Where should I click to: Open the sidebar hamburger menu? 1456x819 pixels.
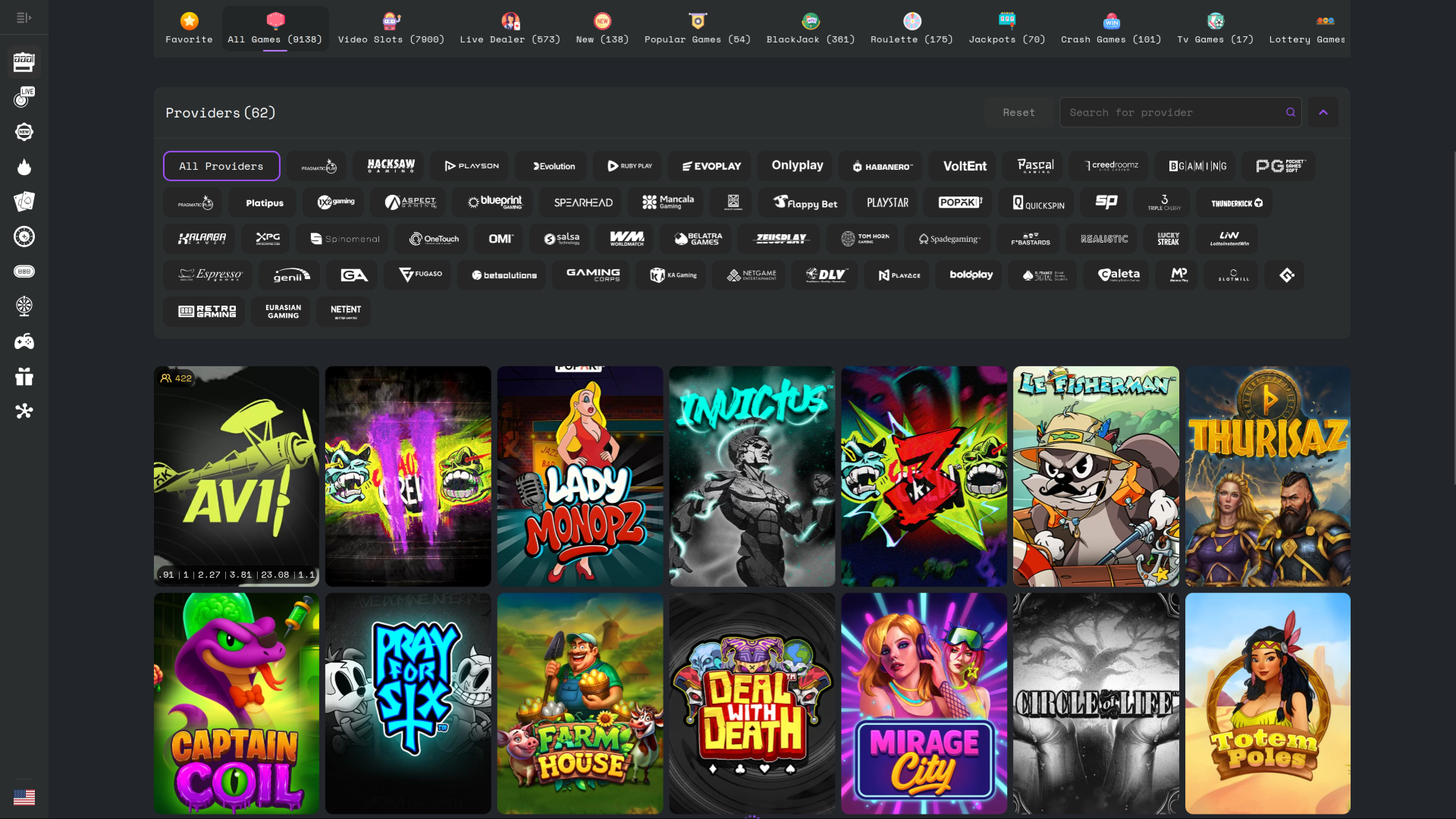24,17
